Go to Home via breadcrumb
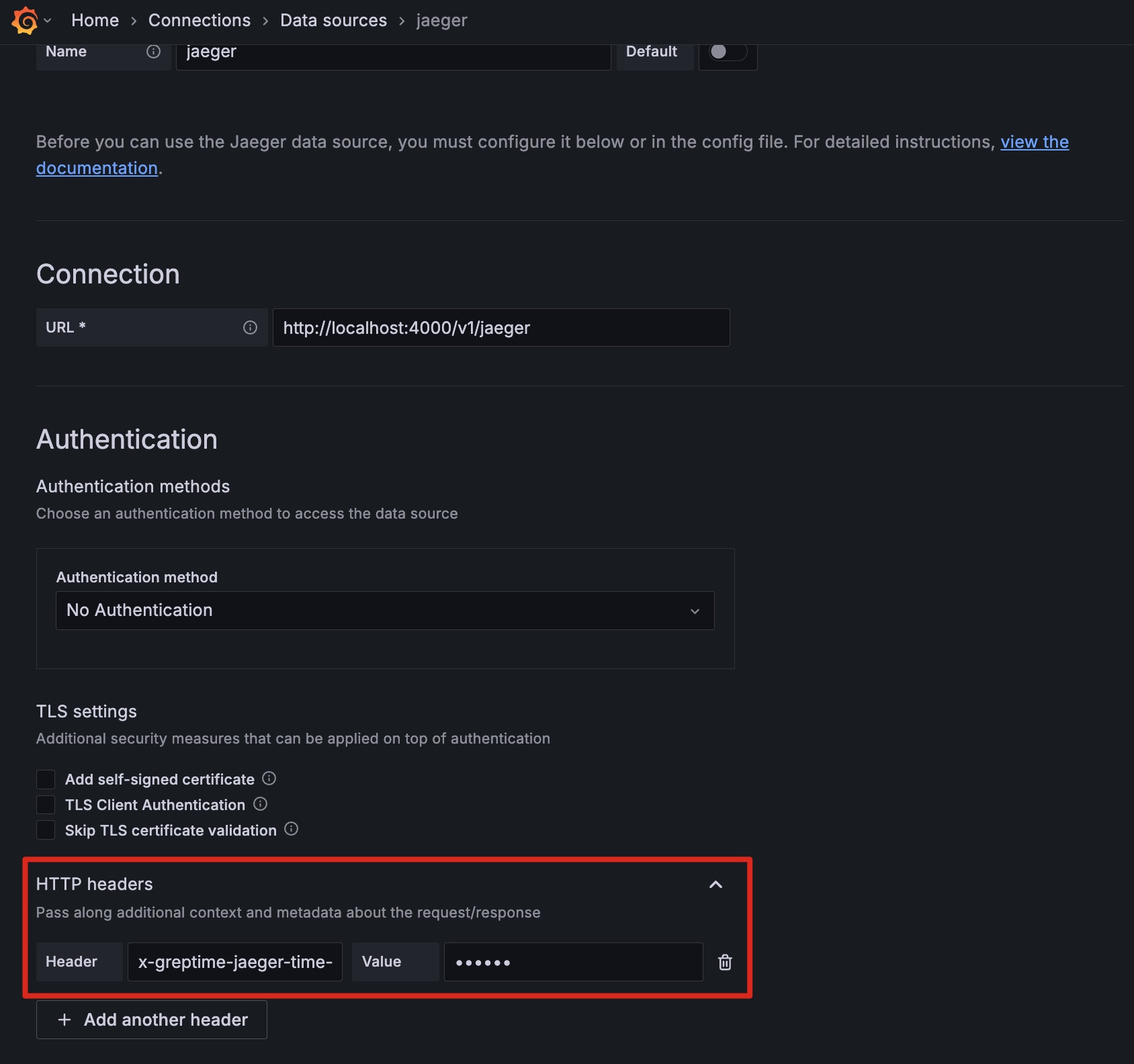This screenshot has height=1064, width=1134. click(95, 20)
